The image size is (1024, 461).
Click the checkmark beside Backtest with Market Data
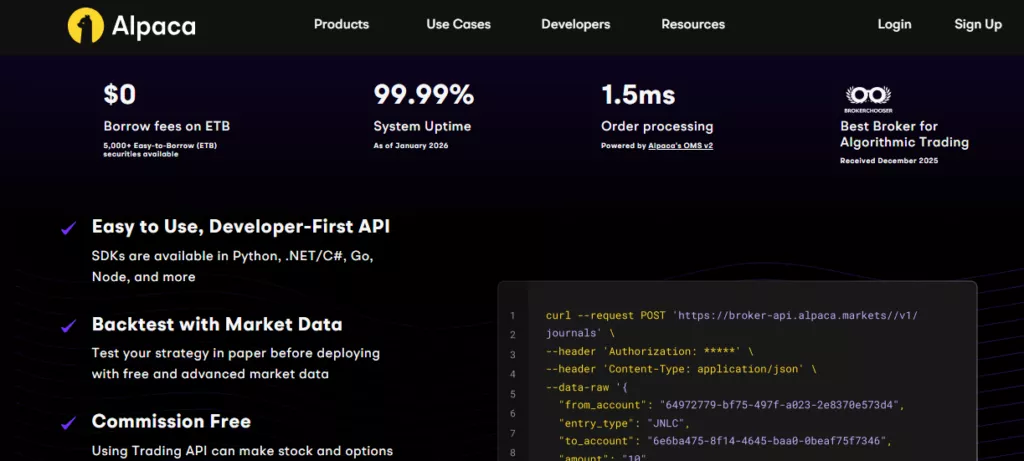69,326
